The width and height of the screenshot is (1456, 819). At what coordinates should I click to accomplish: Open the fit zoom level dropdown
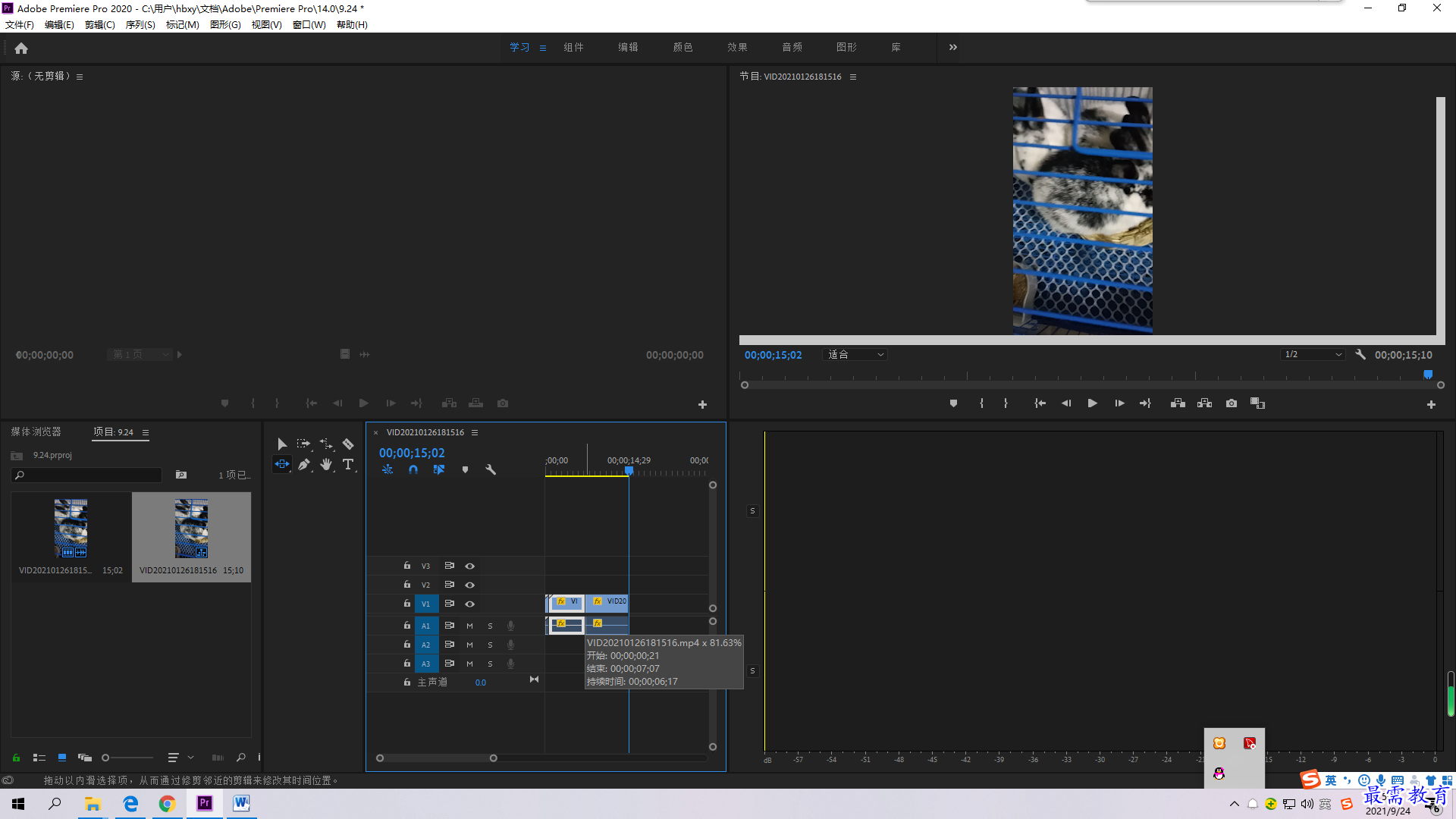(855, 354)
